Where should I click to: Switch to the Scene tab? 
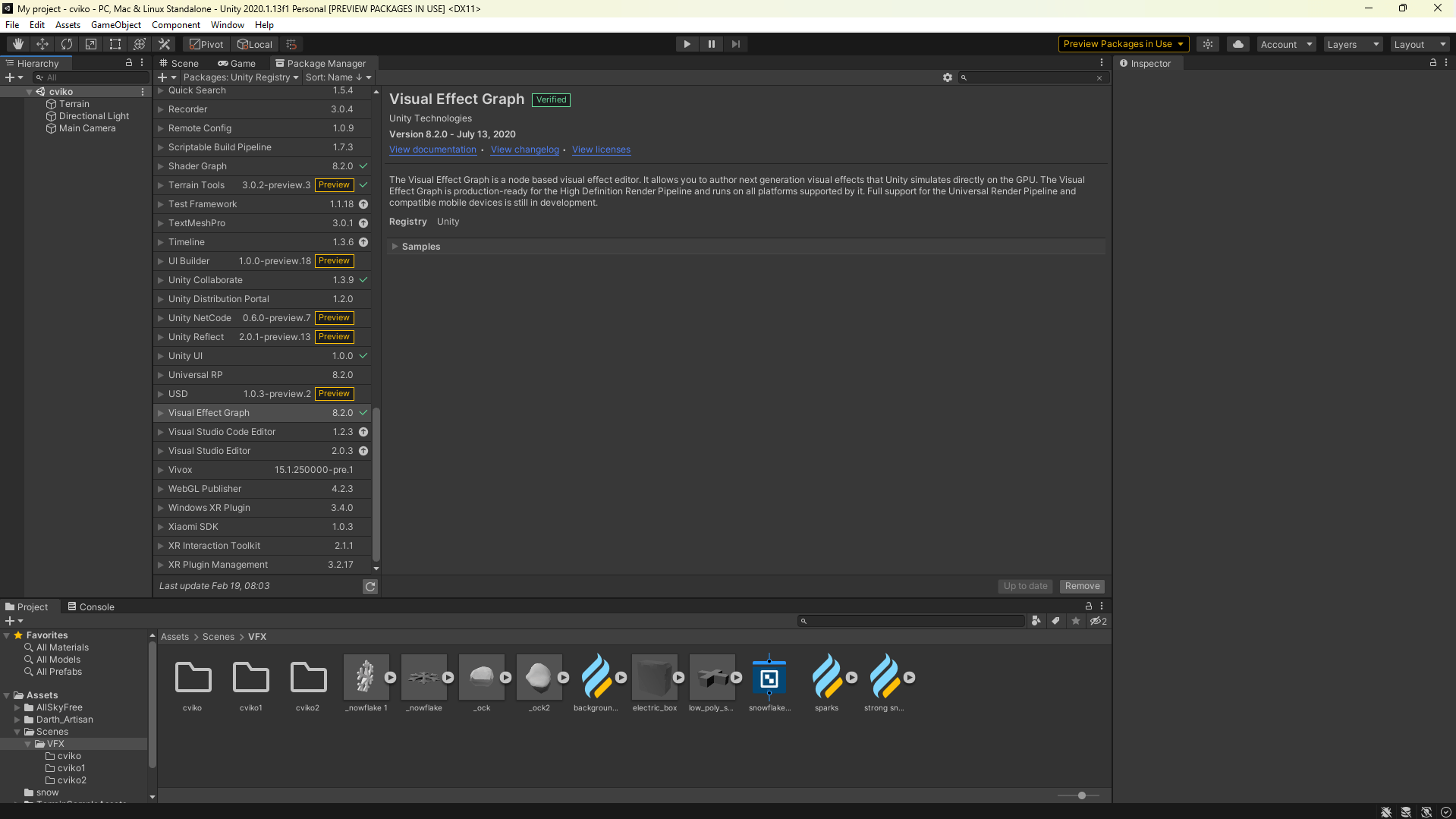[178, 63]
